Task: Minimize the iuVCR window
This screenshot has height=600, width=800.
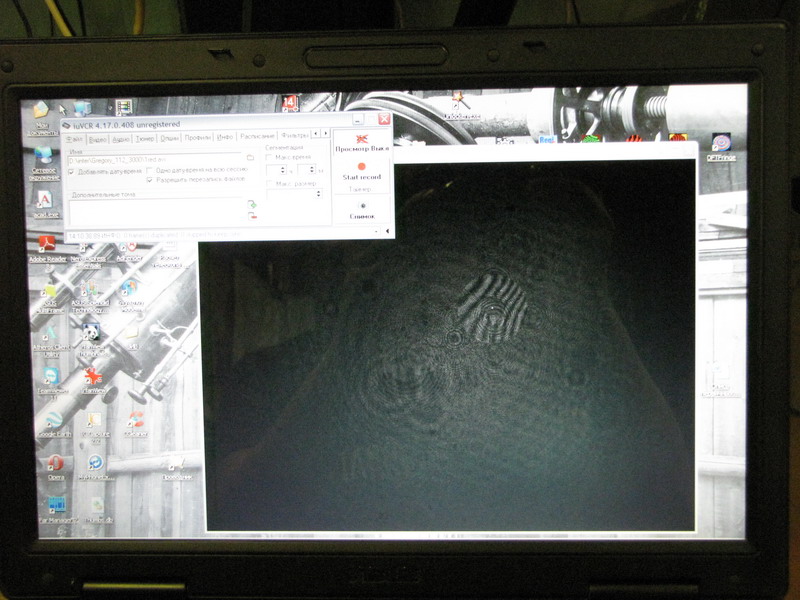Action: tap(358, 119)
